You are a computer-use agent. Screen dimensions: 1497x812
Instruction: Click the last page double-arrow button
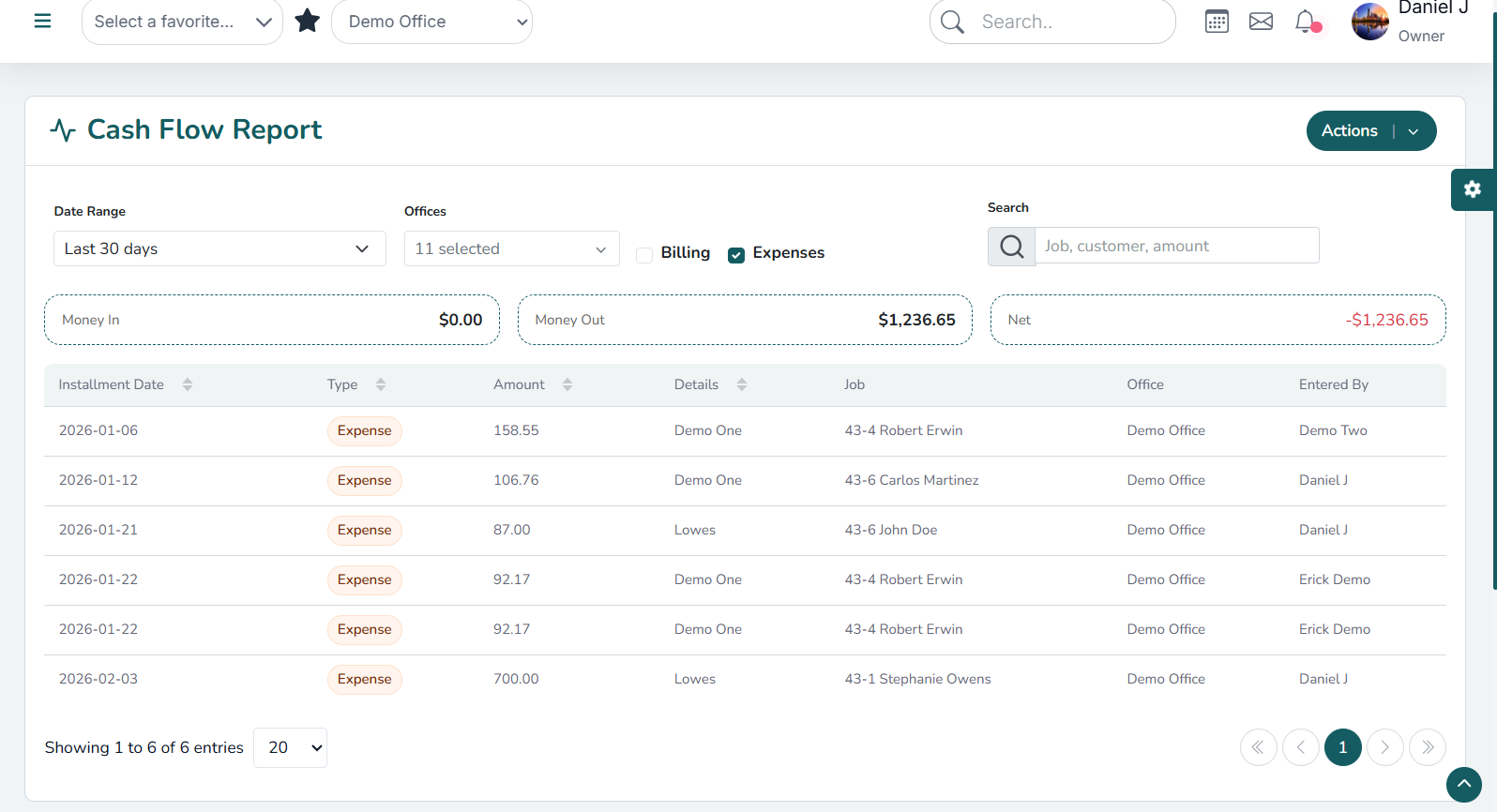1427,747
